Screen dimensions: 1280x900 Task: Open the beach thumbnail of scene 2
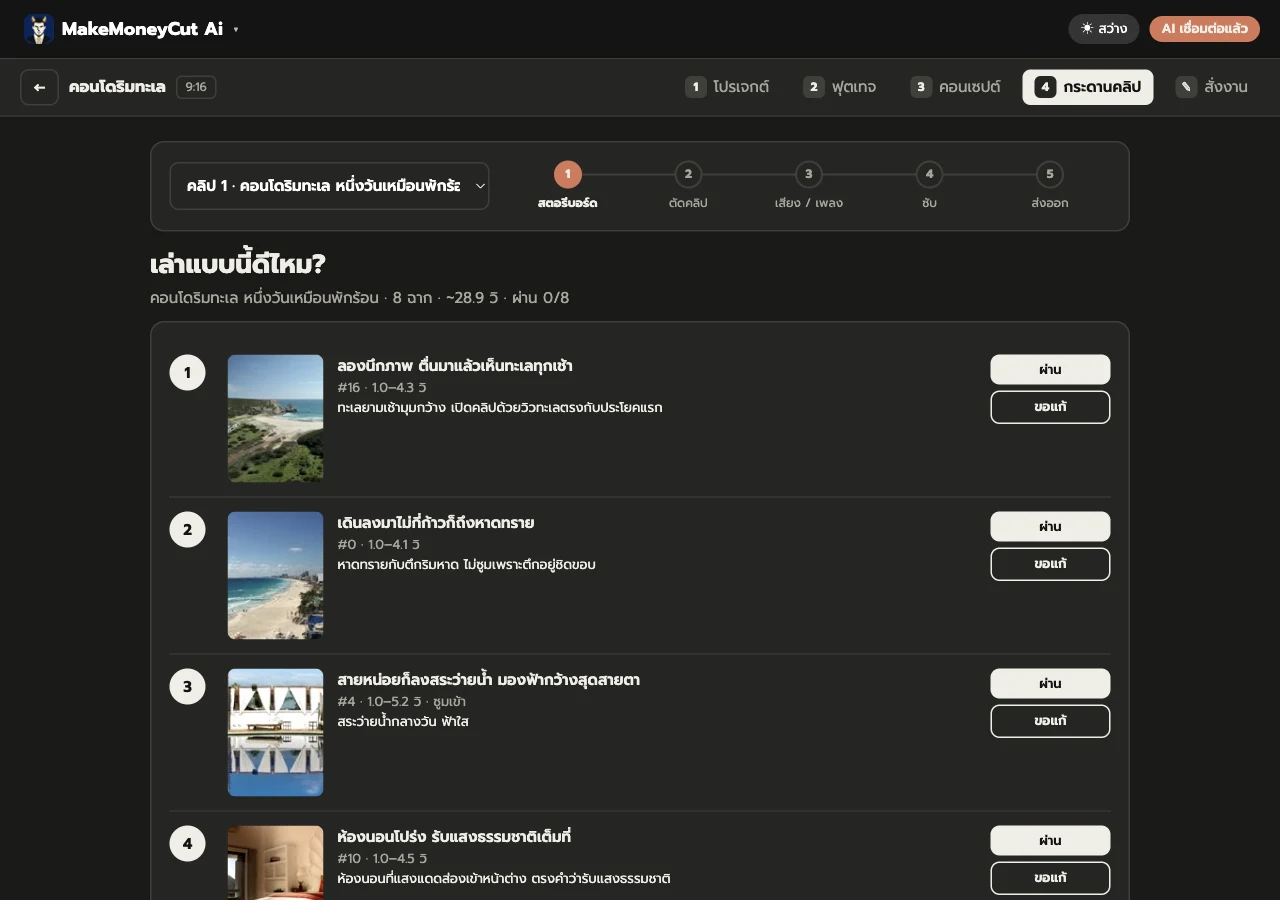click(x=276, y=576)
